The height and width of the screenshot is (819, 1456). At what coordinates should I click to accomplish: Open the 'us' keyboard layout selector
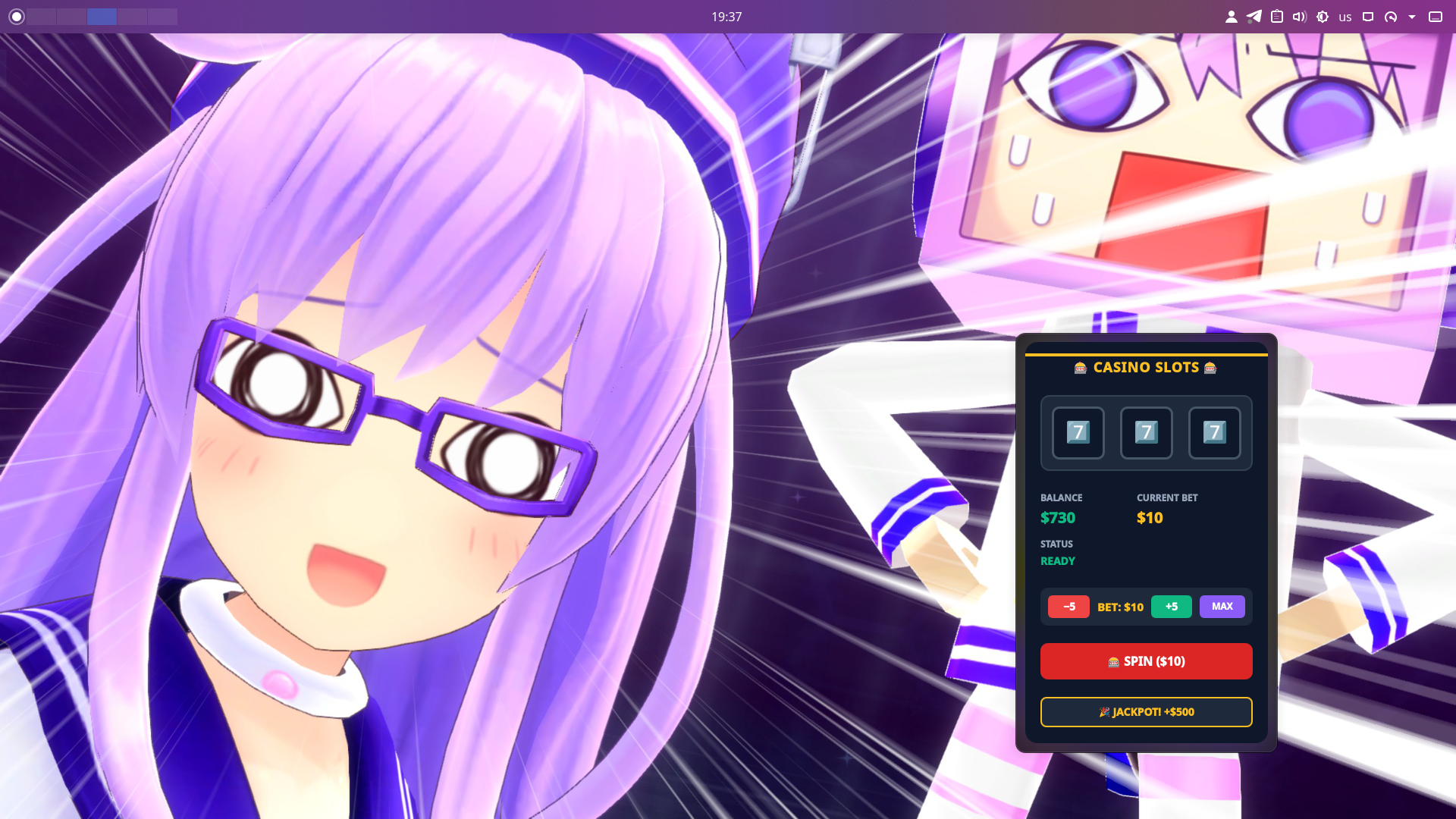(x=1345, y=17)
